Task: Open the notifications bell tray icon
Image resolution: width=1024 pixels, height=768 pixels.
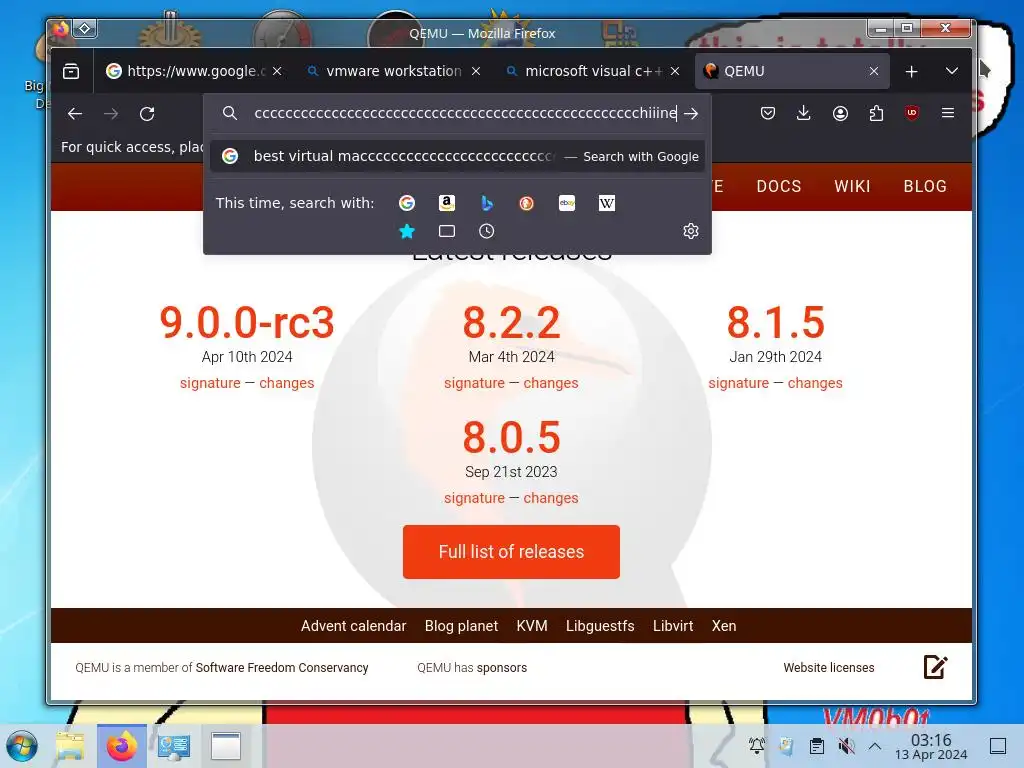Action: (x=756, y=746)
